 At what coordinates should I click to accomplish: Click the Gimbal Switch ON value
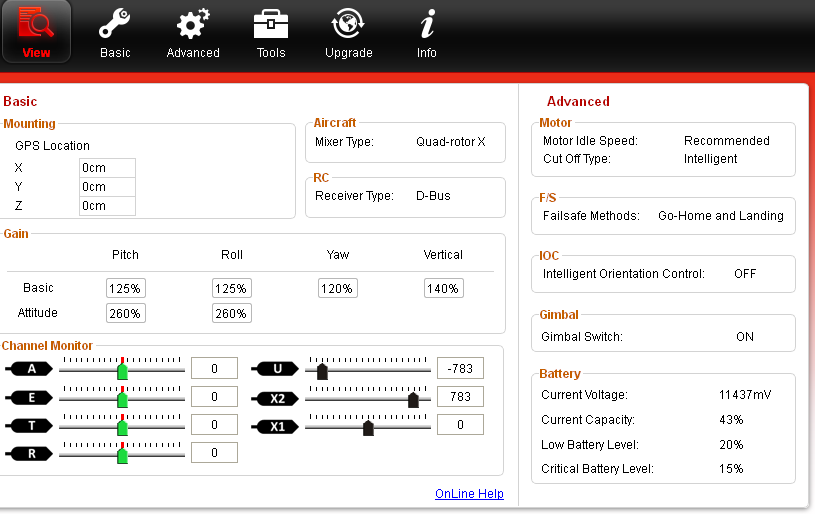(x=745, y=337)
